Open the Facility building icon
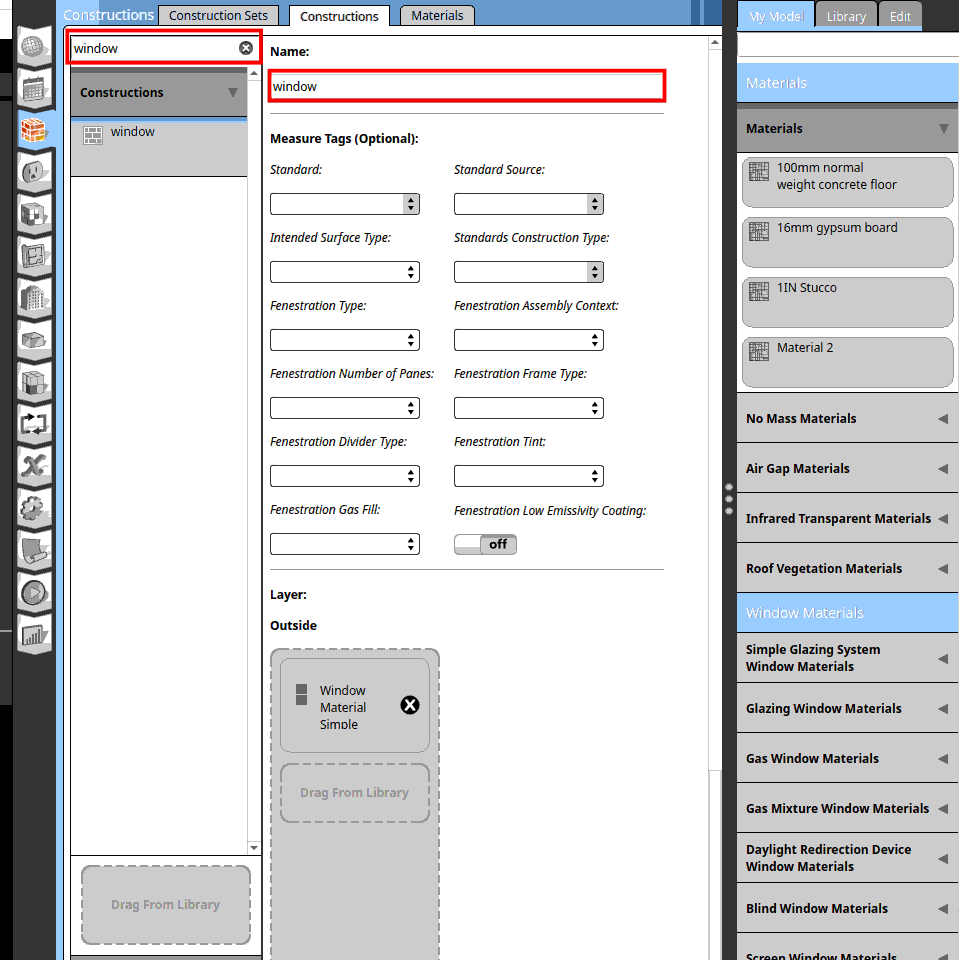 (34, 298)
